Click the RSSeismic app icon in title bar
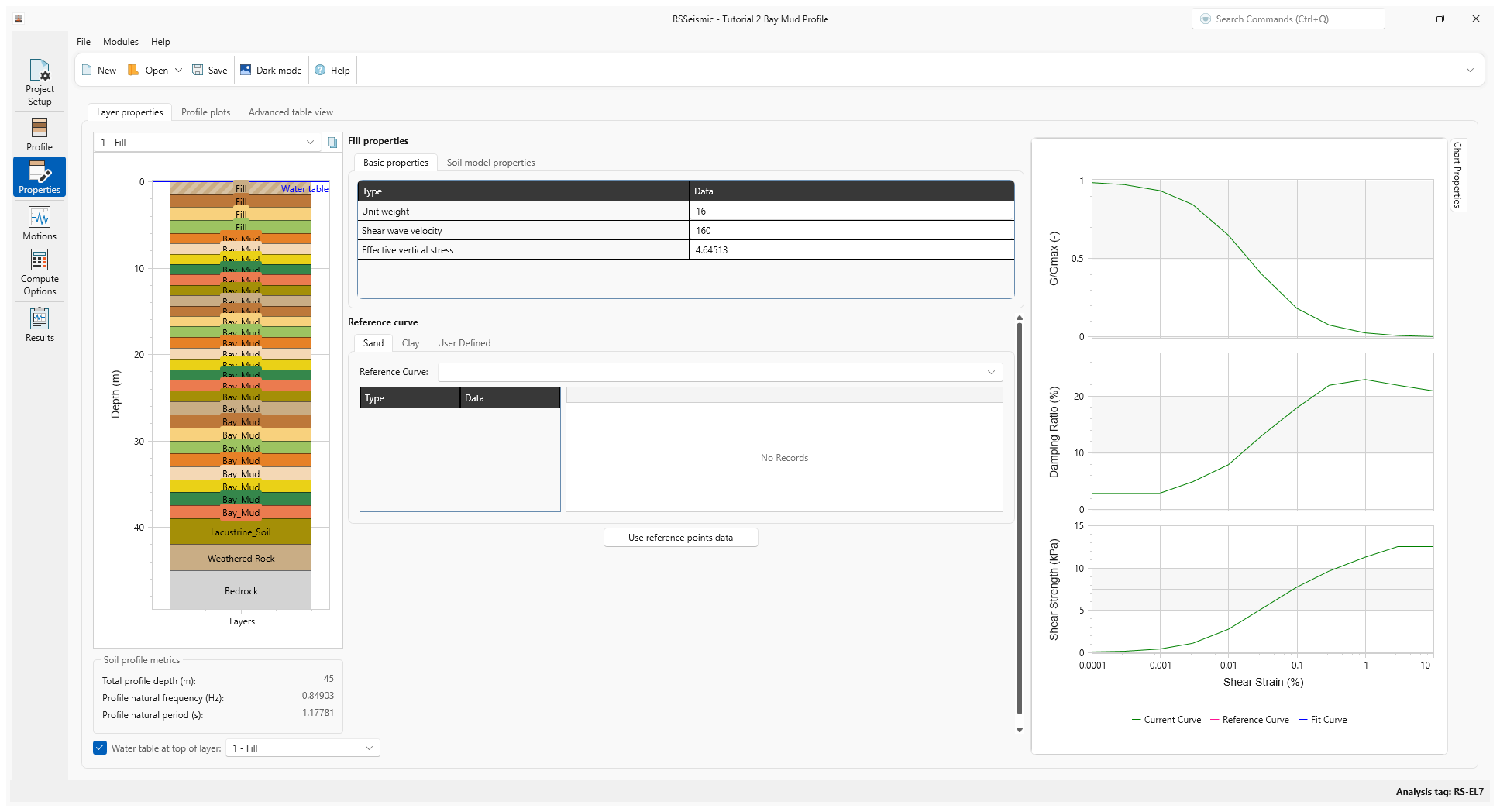Viewport: 1500px width, 812px height. [x=19, y=19]
